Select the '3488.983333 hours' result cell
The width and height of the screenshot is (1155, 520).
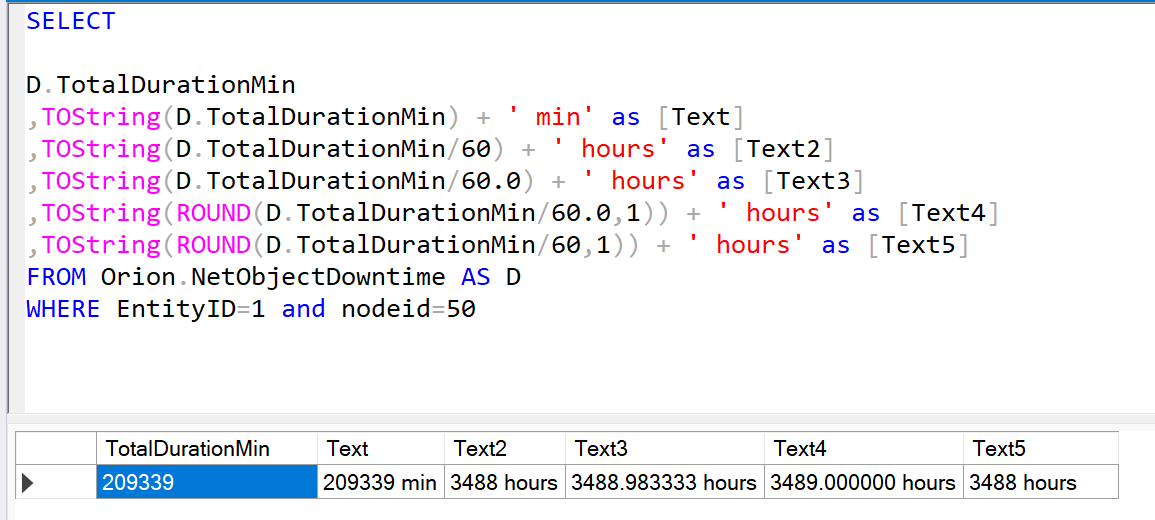coord(664,482)
